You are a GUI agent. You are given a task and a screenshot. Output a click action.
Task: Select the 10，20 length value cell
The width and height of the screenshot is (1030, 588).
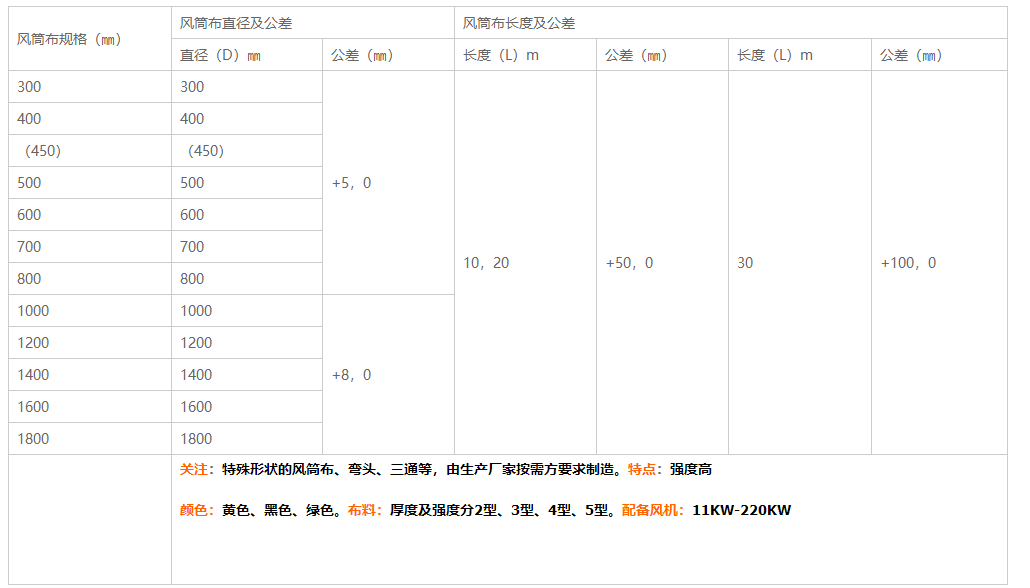486,263
